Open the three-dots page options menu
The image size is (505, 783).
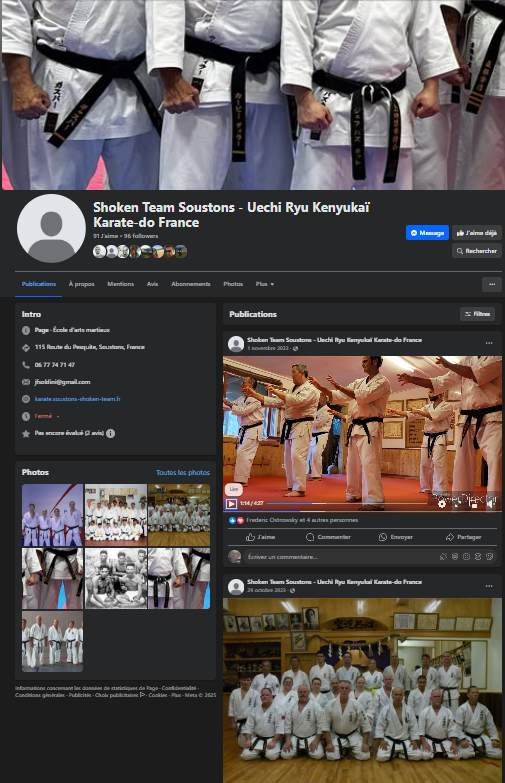pos(492,284)
